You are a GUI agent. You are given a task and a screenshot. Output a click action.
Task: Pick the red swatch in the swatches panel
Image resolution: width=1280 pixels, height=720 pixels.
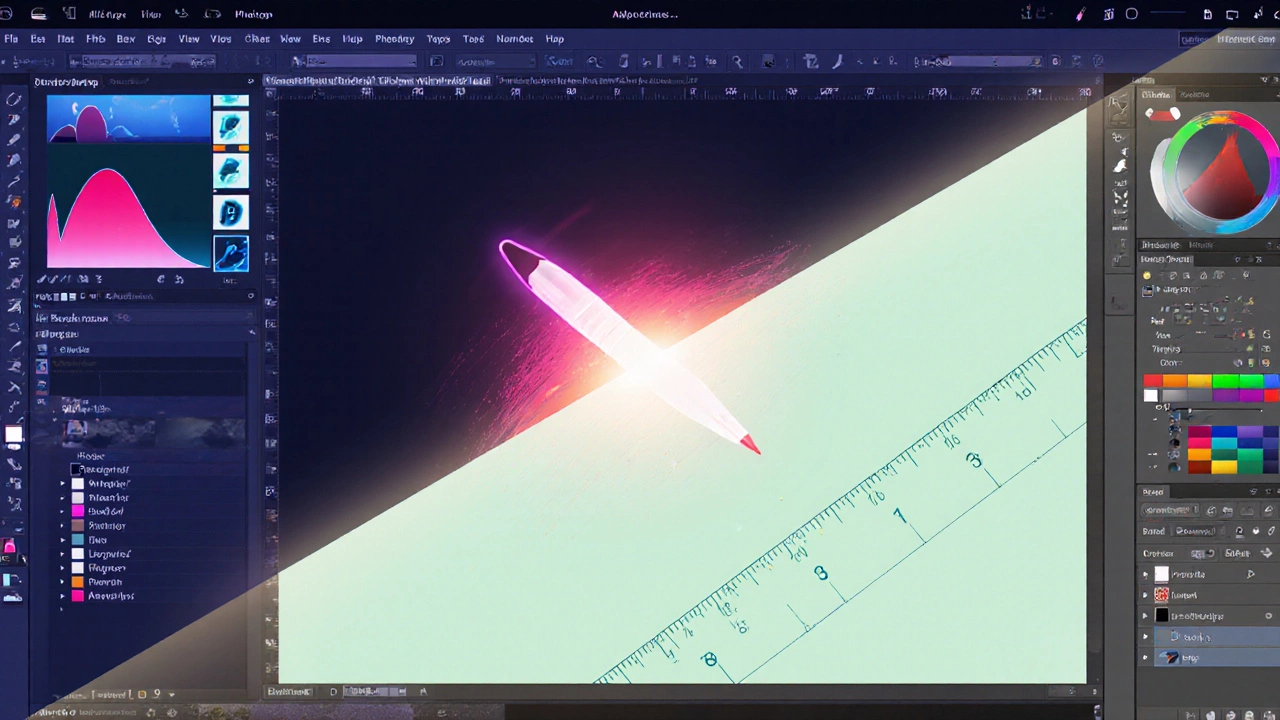(x=1152, y=381)
